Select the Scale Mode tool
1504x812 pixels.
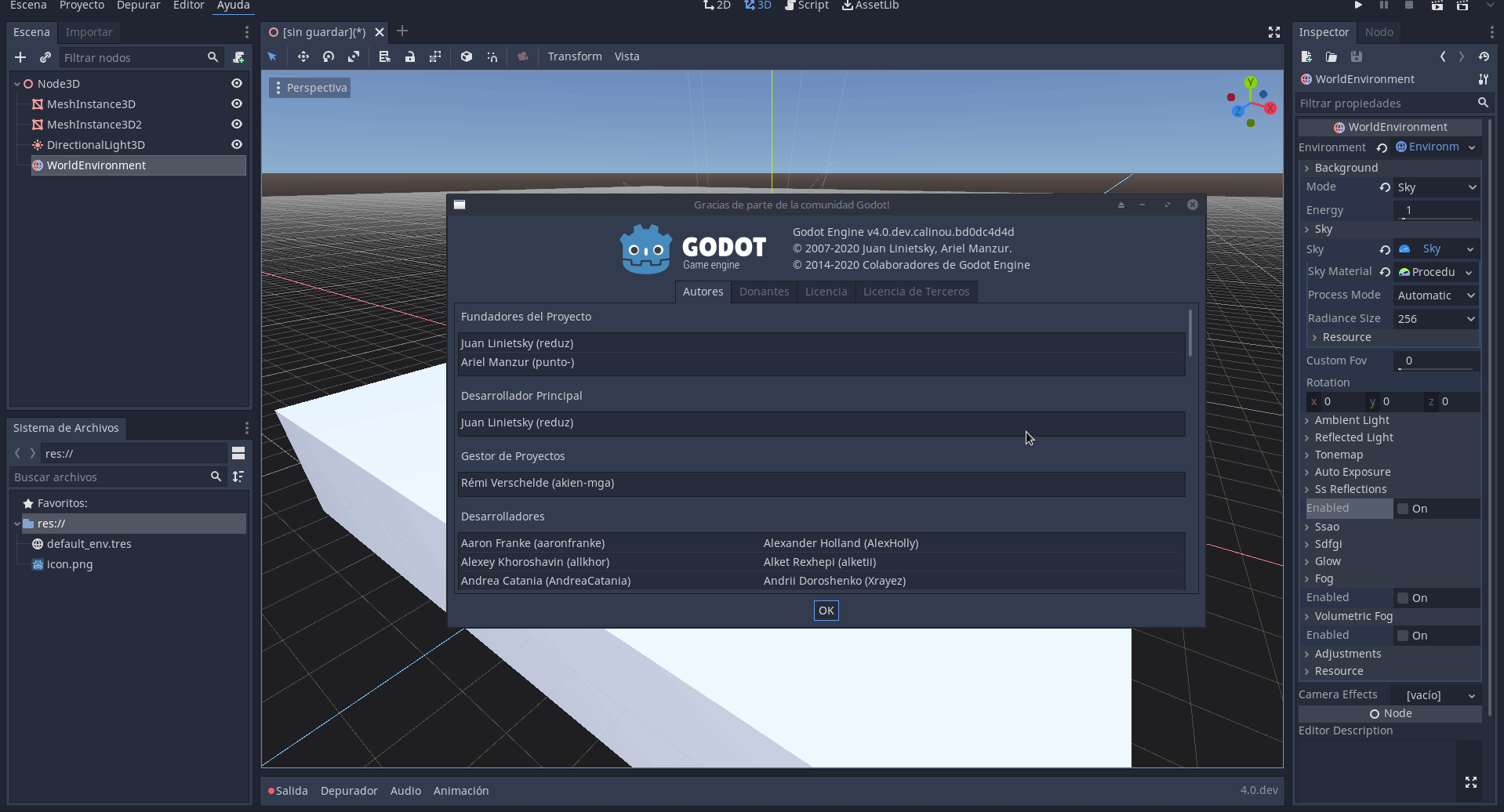click(354, 56)
